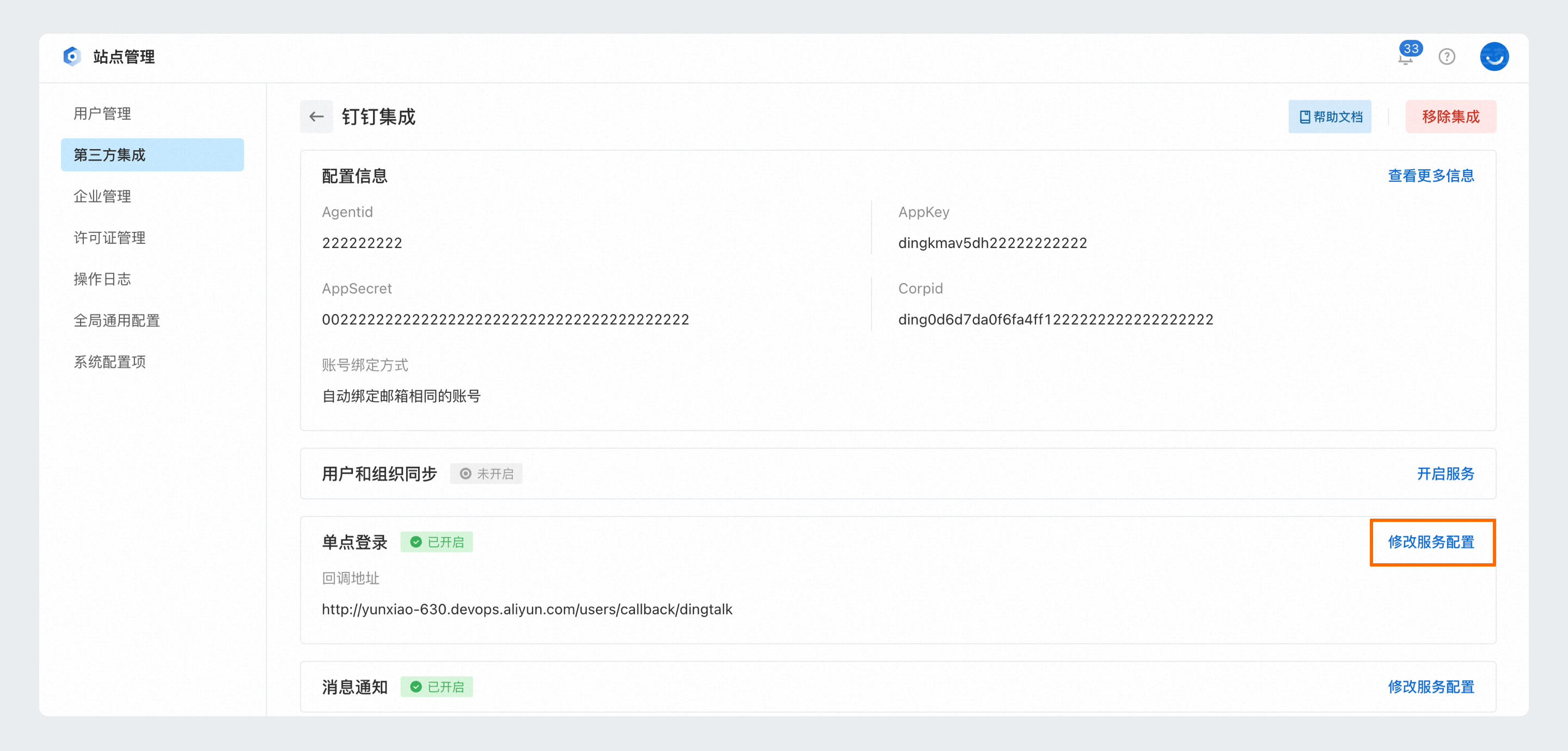This screenshot has width=1568, height=751.
Task: Select 企业管理 in the sidebar
Action: coord(152,196)
